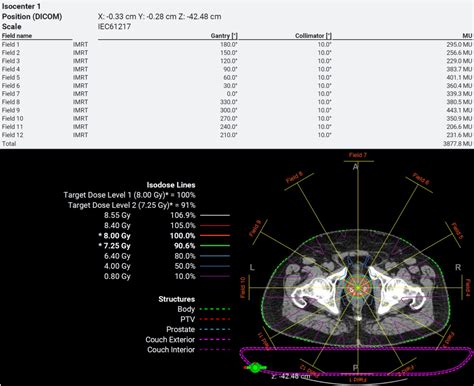Click the 50.0% dark blue isodose swatch
The image size is (474, 386).
(215, 266)
